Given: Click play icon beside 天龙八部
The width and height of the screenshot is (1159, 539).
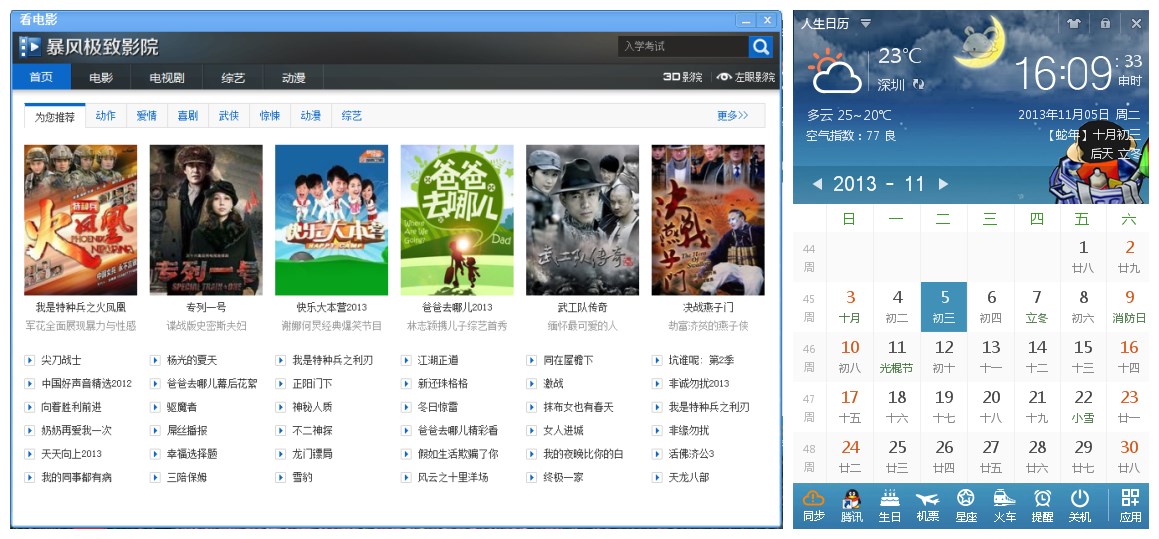Looking at the screenshot, I should coord(657,478).
